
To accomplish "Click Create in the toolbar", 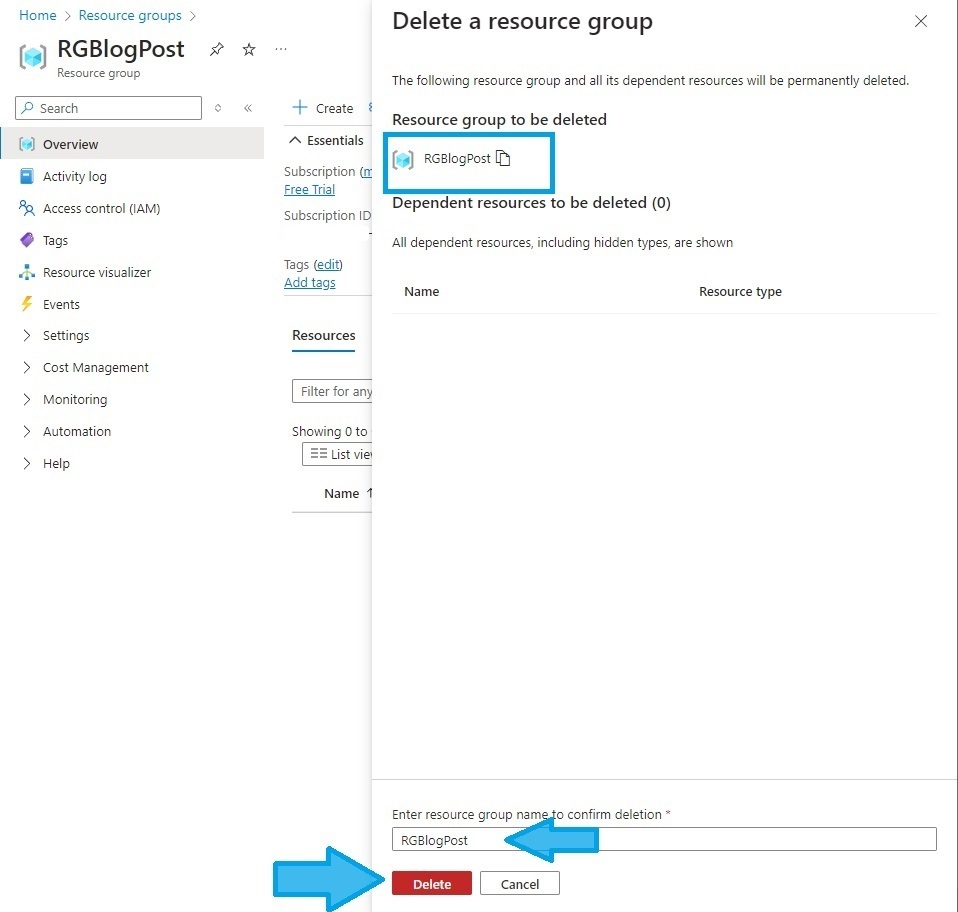I will point(323,108).
